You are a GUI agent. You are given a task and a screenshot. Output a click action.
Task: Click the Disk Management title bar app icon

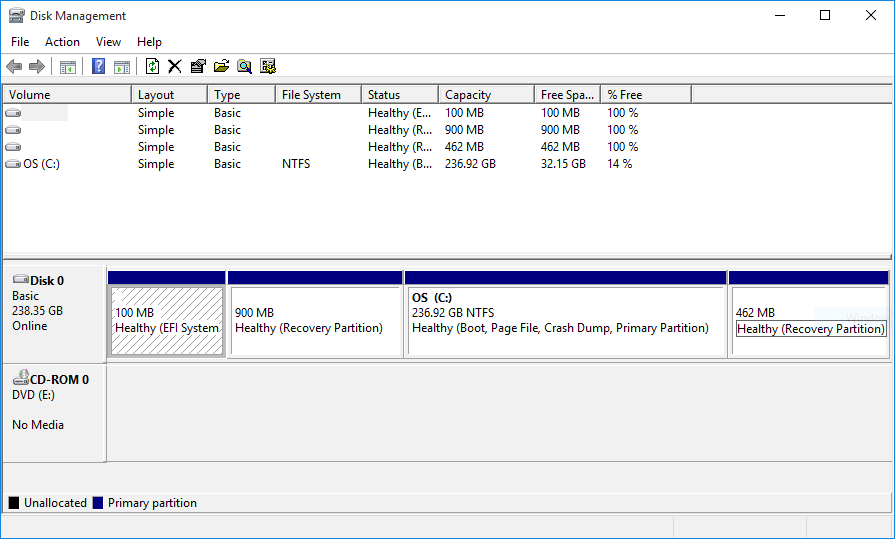17,15
